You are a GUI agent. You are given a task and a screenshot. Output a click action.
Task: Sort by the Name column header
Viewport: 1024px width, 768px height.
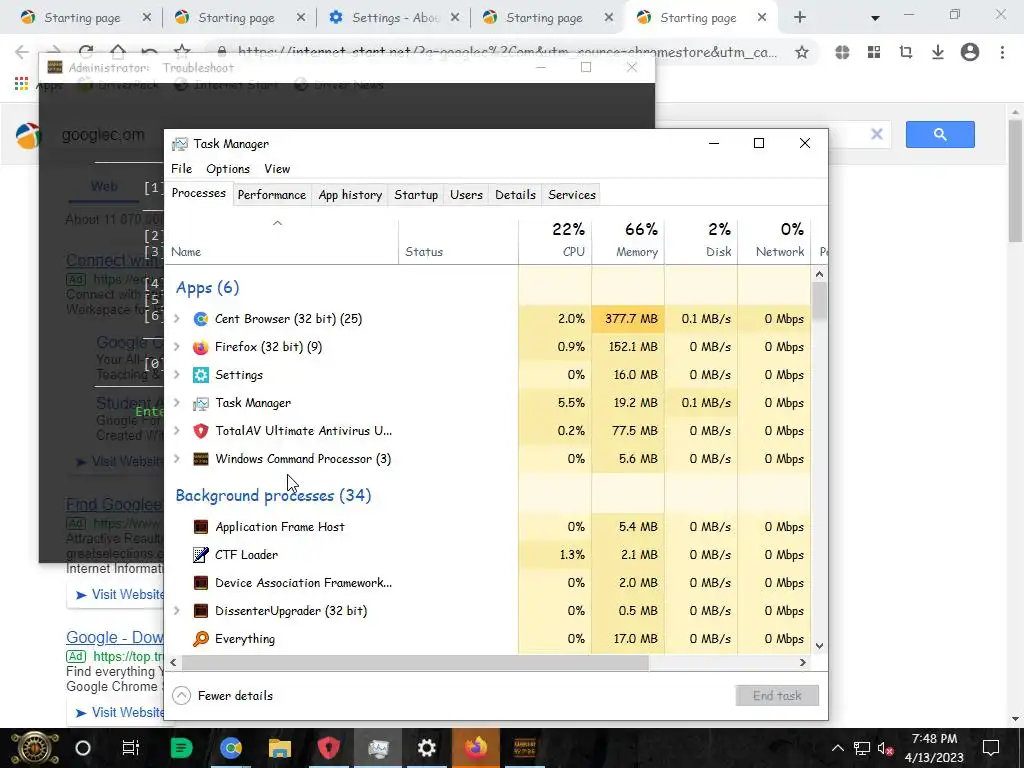point(281,240)
